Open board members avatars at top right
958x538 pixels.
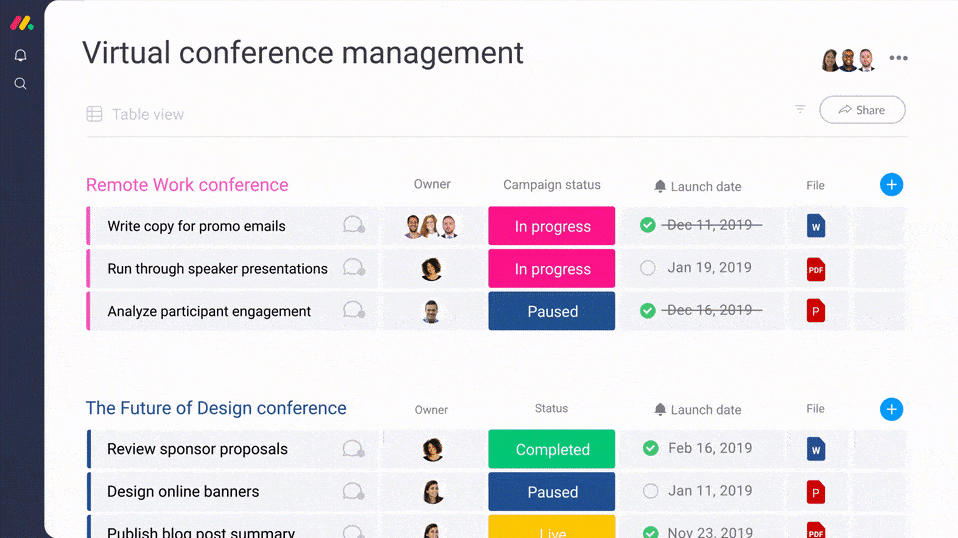click(x=848, y=60)
